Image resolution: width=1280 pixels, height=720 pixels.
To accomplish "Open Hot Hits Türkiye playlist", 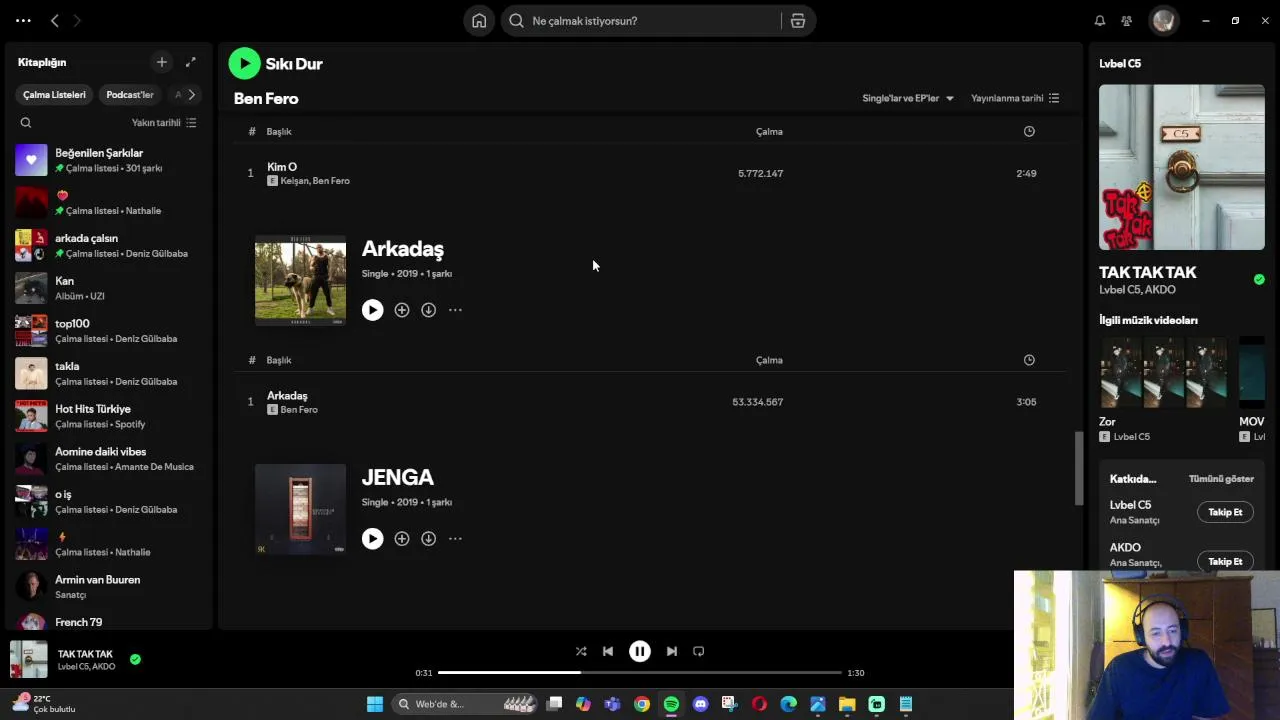I will pyautogui.click(x=108, y=416).
